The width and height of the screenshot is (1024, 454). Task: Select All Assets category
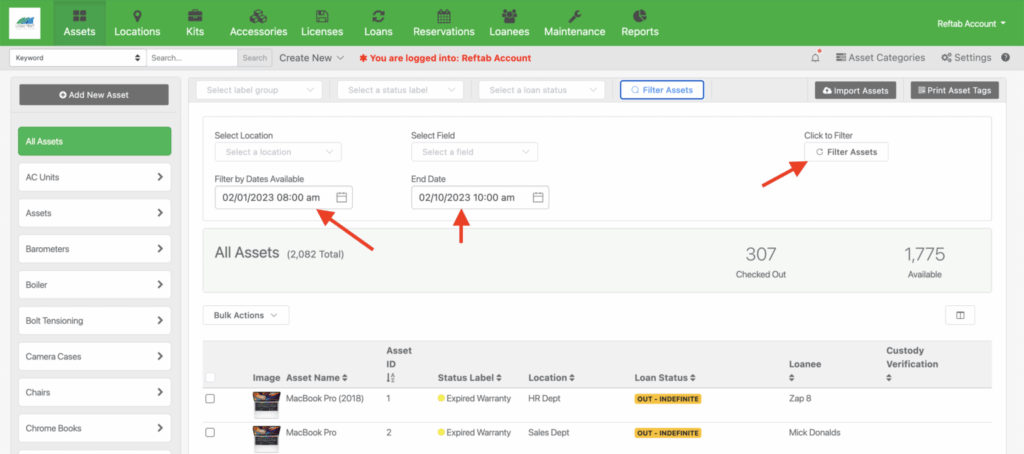click(x=95, y=141)
